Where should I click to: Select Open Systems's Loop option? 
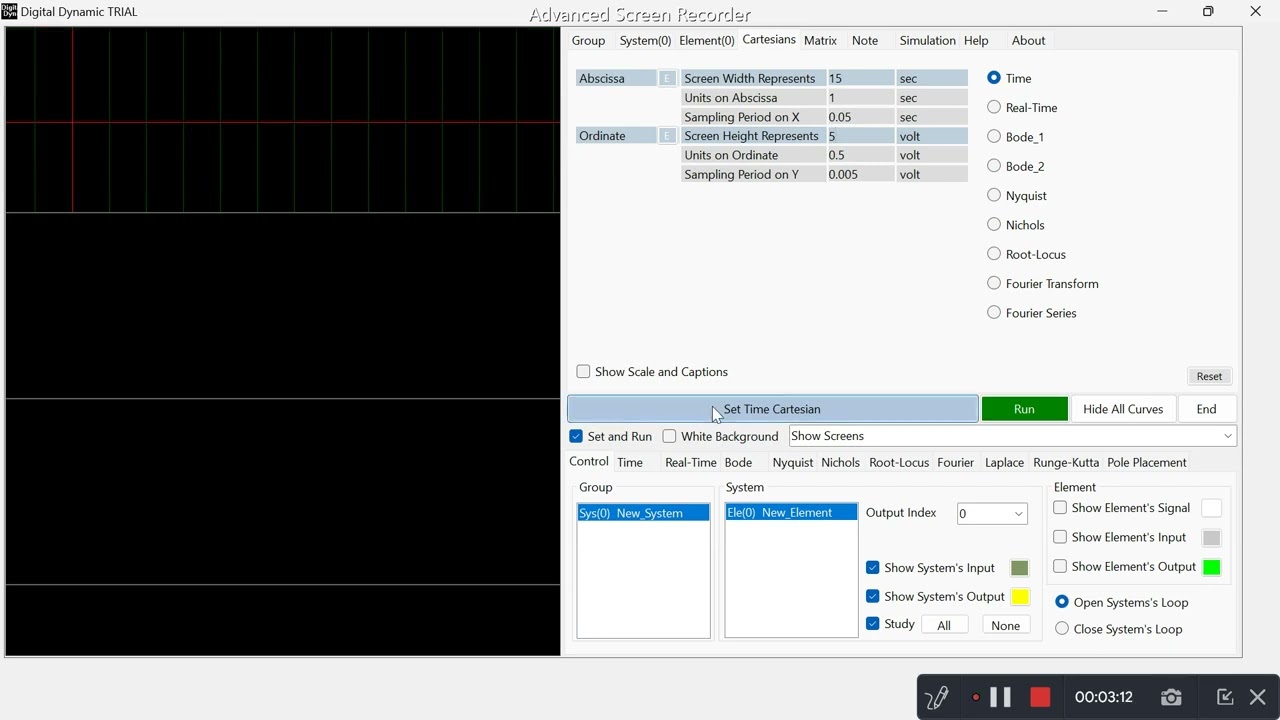(1062, 602)
